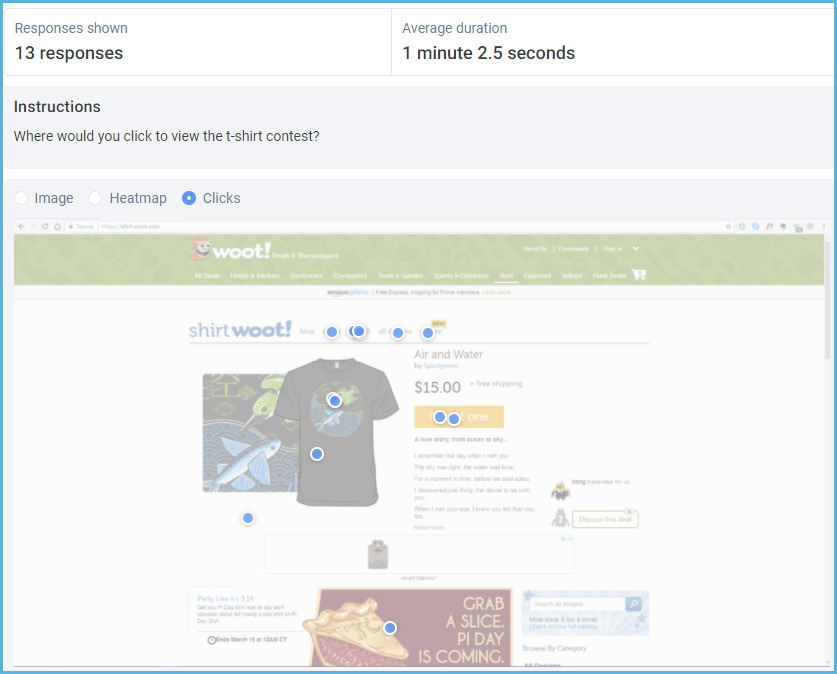The height and width of the screenshot is (674, 837).
Task: Click the browser home icon
Action: pyautogui.click(x=57, y=226)
